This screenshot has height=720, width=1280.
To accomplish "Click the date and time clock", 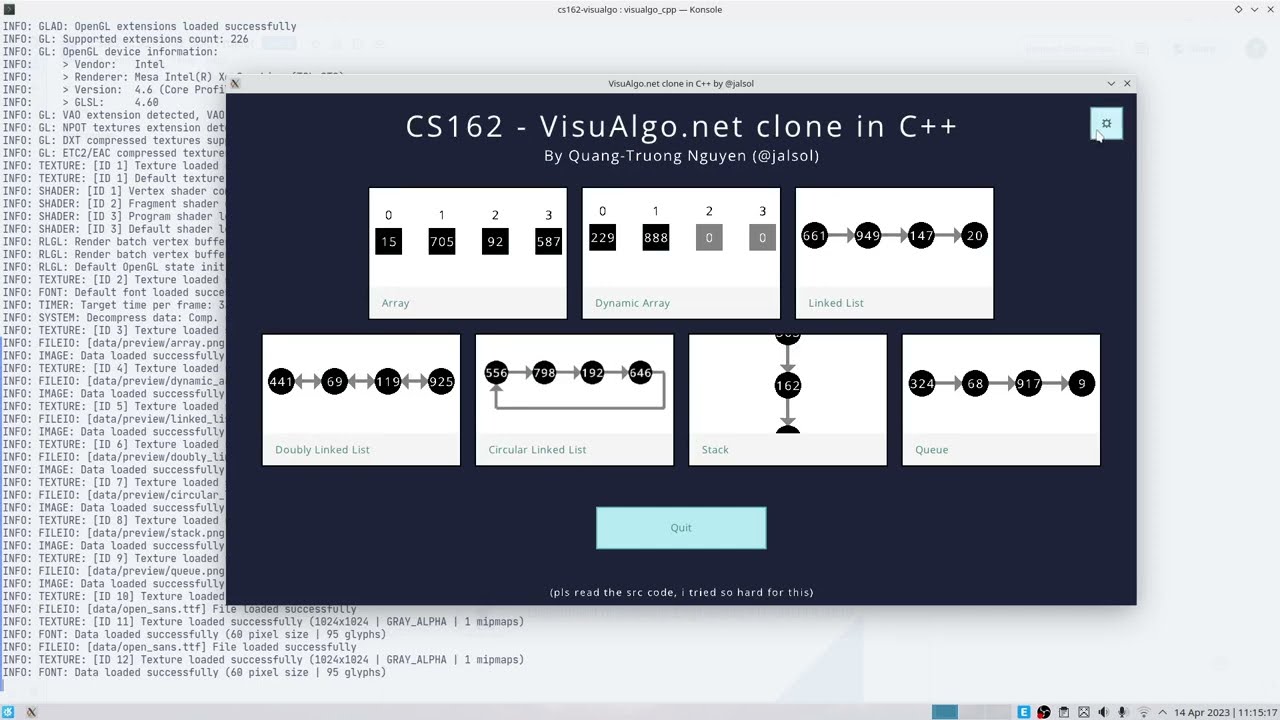I will (x=1225, y=712).
